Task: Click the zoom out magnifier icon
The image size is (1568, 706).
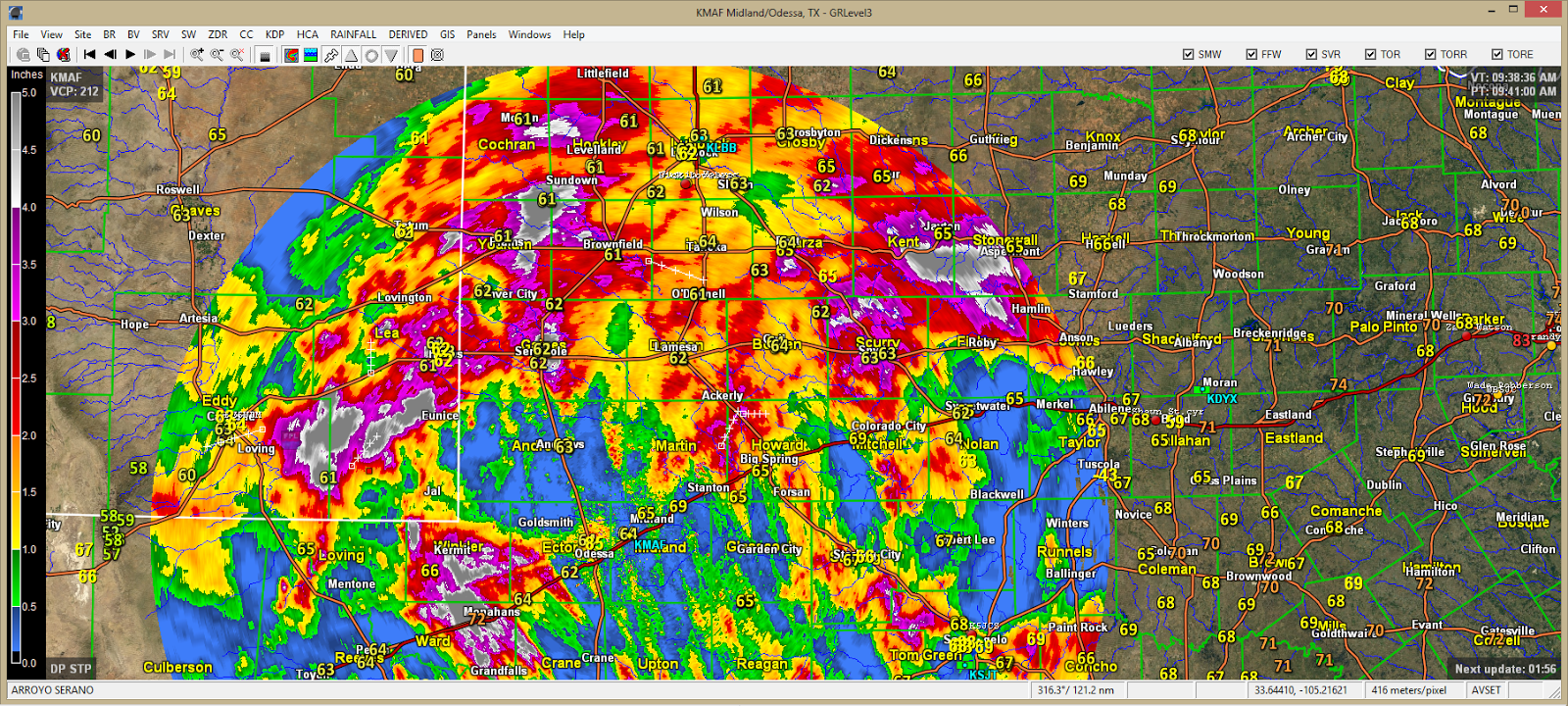Action: pyautogui.click(x=217, y=55)
